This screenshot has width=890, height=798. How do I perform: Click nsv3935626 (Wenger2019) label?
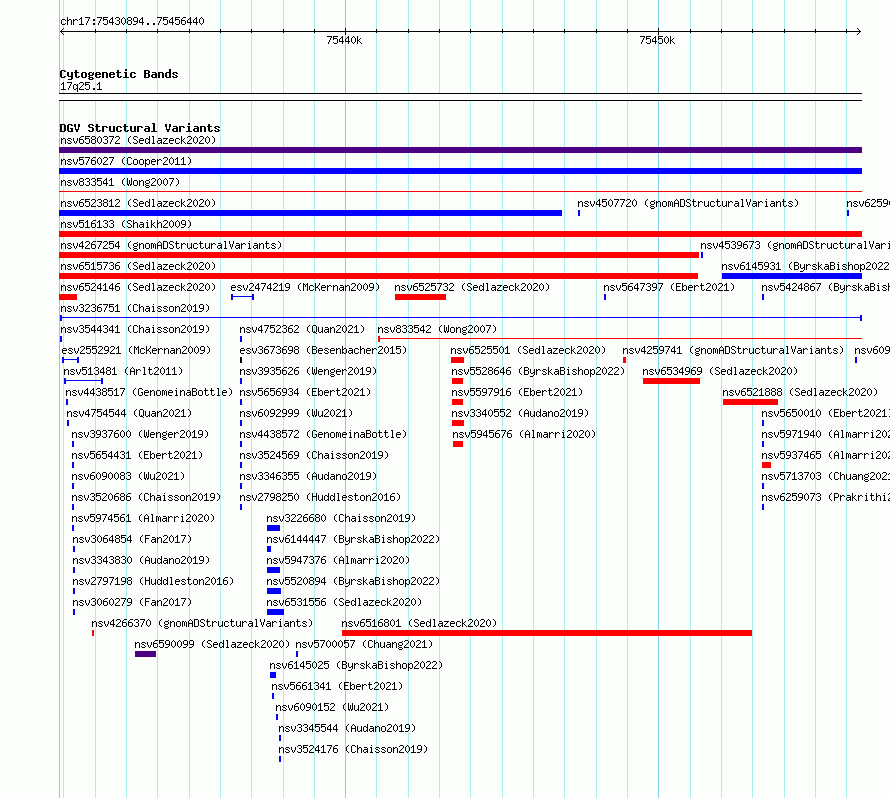coord(308,371)
